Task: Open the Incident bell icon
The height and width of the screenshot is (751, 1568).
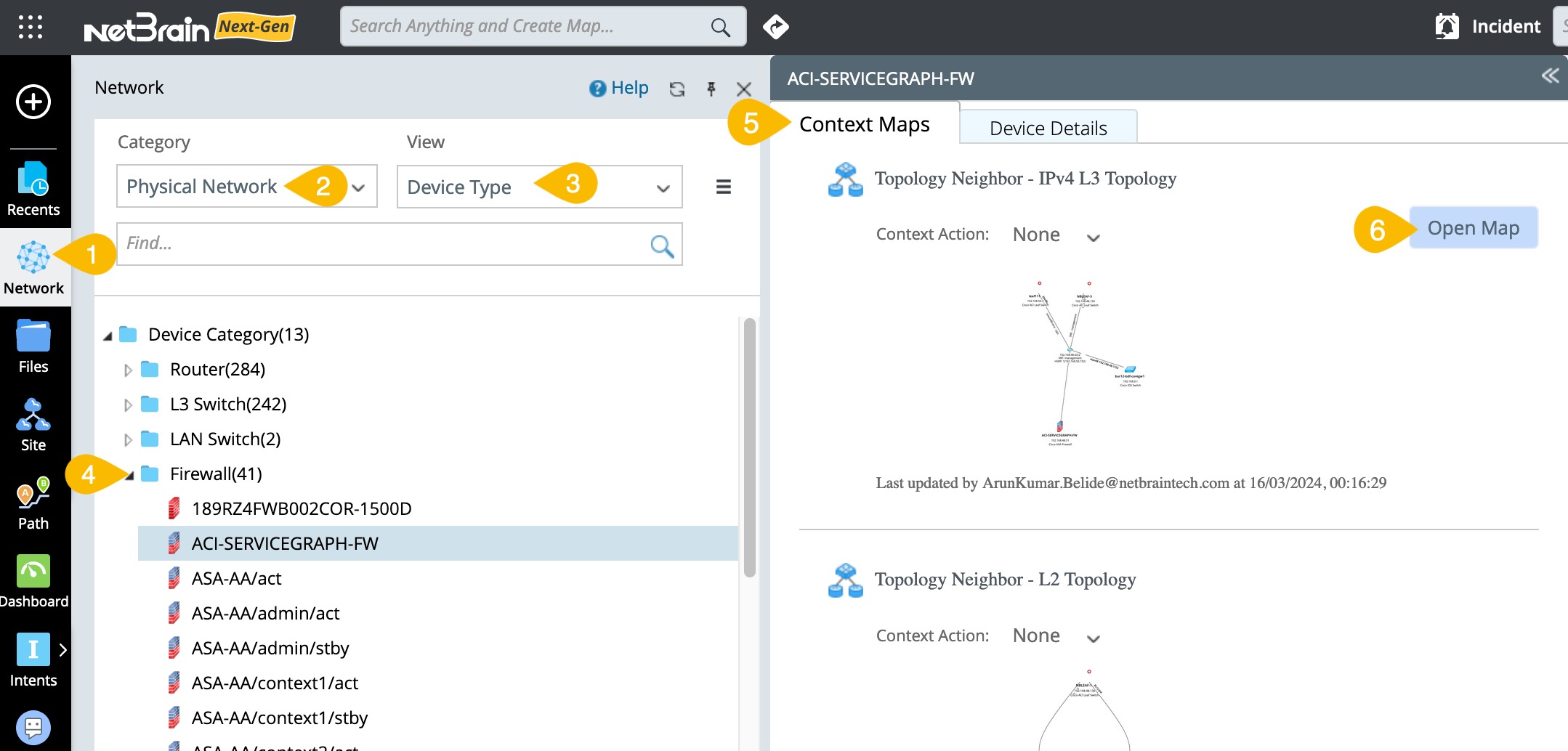Action: 1447,27
